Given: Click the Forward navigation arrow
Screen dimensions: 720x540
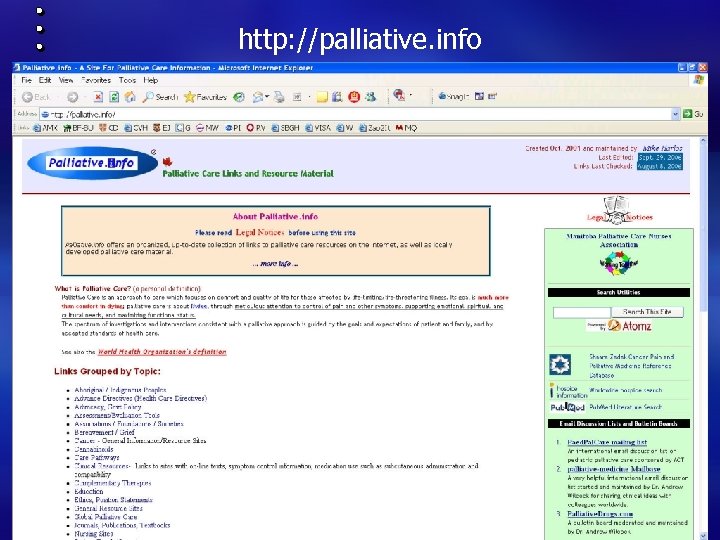Looking at the screenshot, I should 73,97.
